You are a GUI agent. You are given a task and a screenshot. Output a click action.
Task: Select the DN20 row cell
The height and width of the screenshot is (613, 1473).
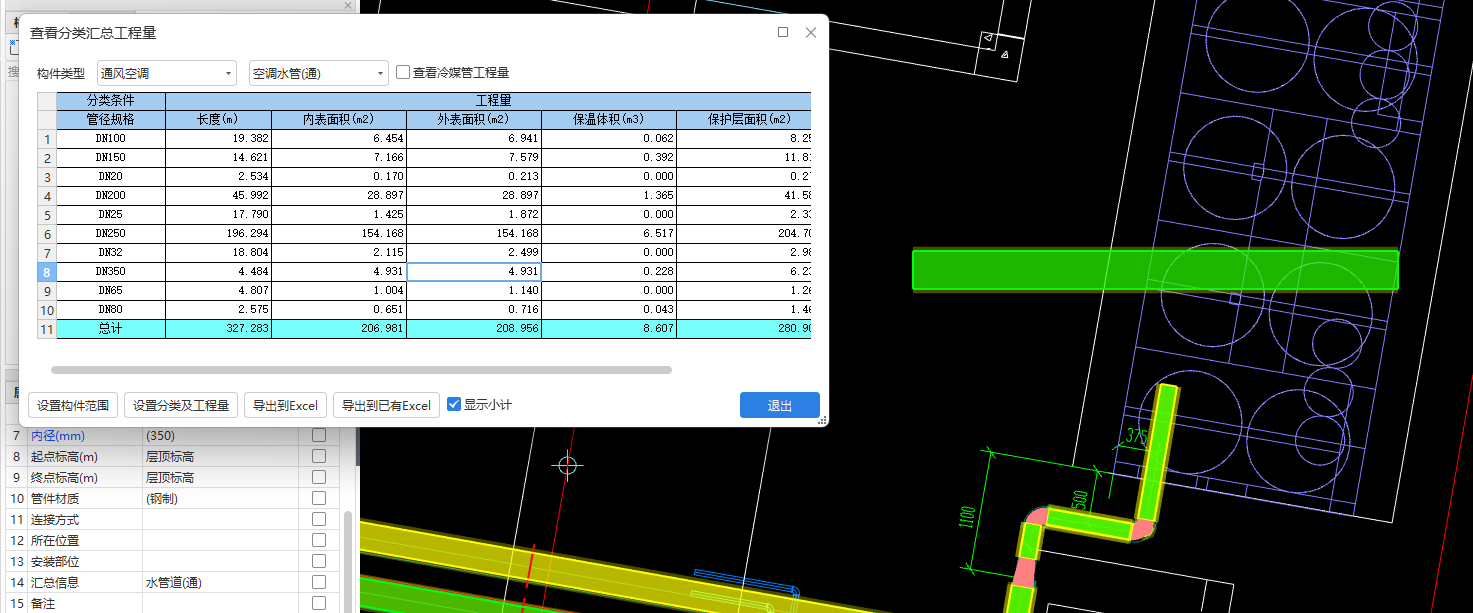click(111, 176)
